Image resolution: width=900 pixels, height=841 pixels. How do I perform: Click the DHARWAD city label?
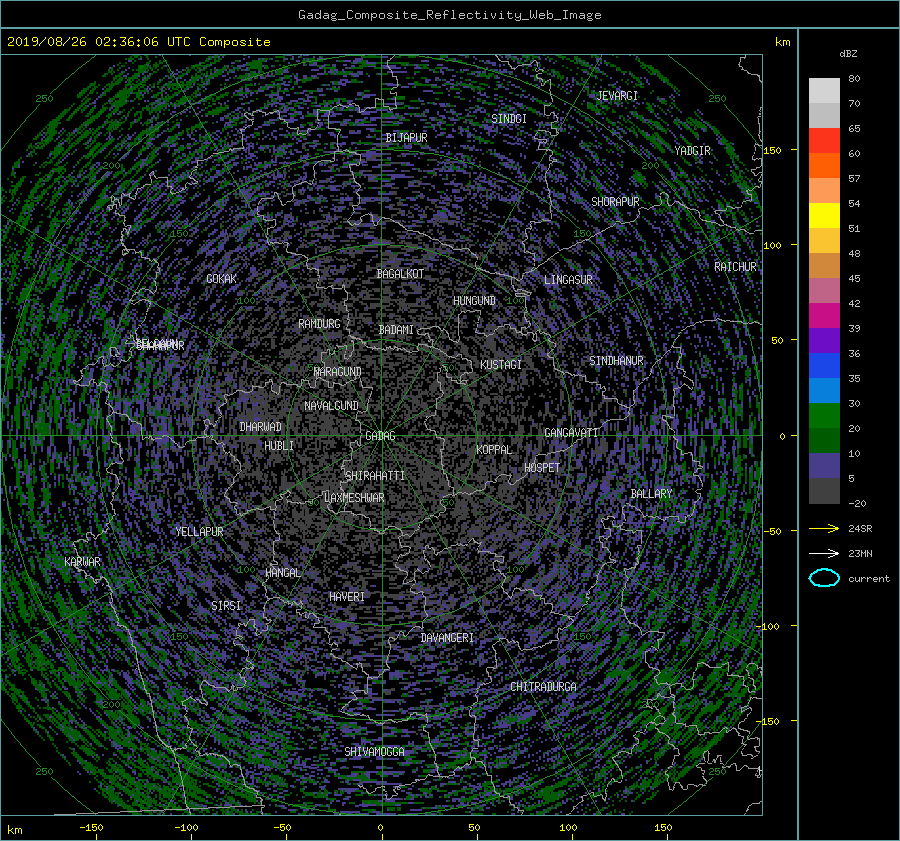point(261,427)
